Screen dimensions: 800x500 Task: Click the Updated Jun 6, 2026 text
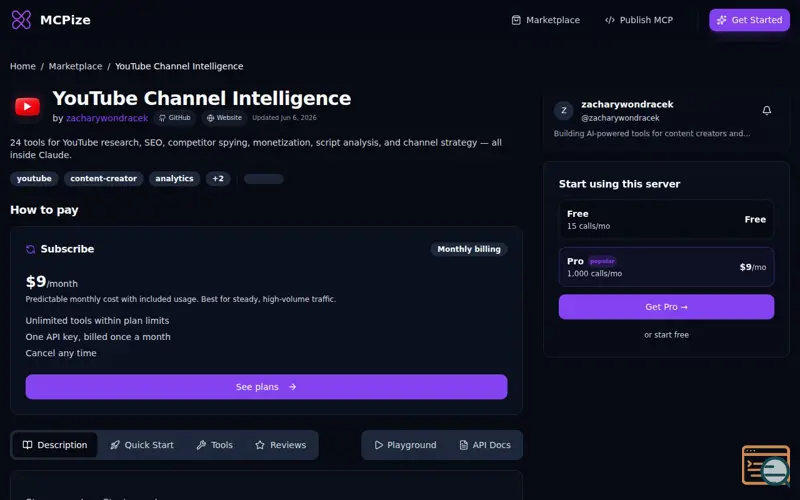point(284,118)
